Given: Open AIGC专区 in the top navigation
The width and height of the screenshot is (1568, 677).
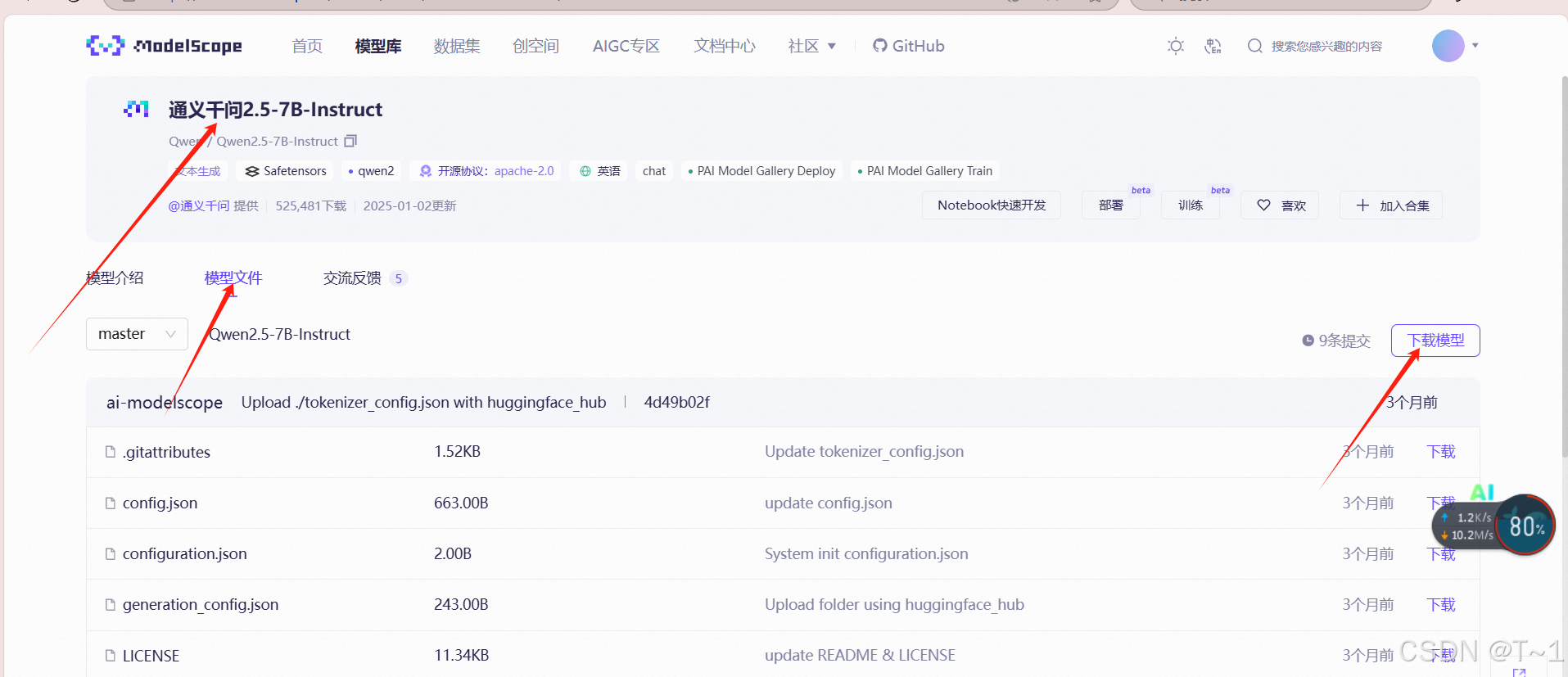Looking at the screenshot, I should pyautogui.click(x=626, y=46).
